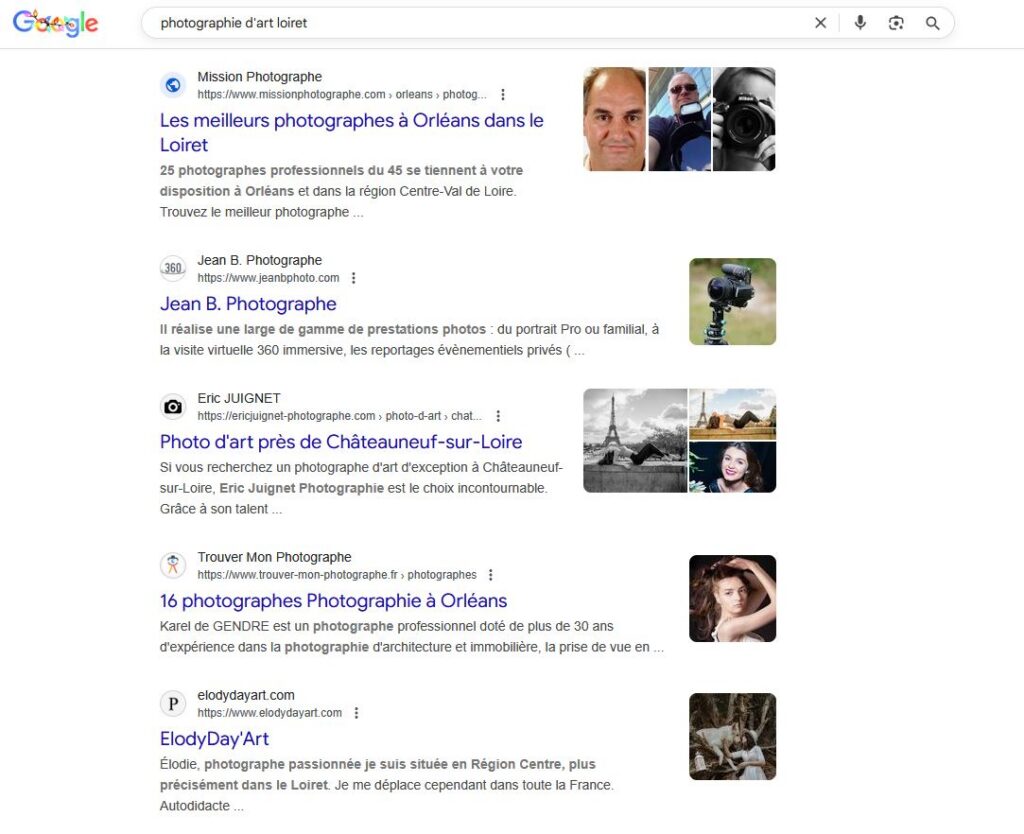Viewport: 1024px width, 834px height.
Task: Click forest couple ElodyDay'Art thumbnail
Action: (733, 737)
